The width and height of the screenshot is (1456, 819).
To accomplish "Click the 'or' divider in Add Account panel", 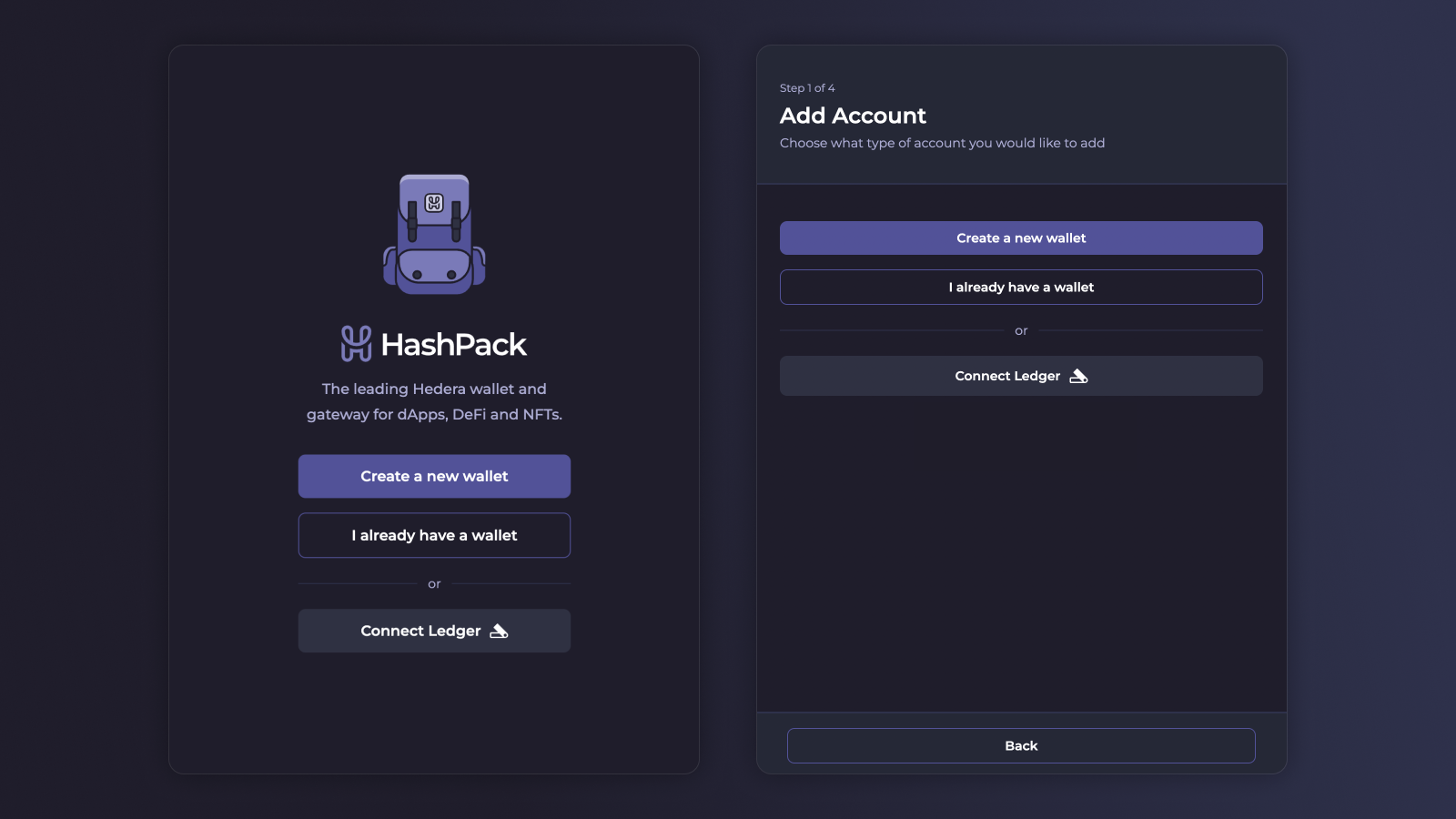I will (1021, 330).
